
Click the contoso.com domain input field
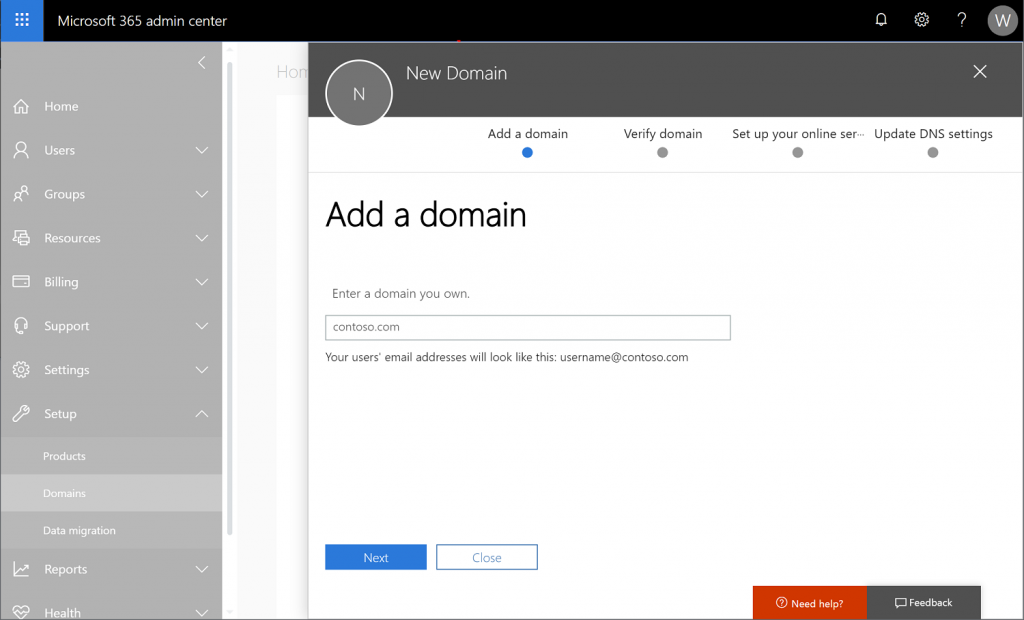(527, 327)
